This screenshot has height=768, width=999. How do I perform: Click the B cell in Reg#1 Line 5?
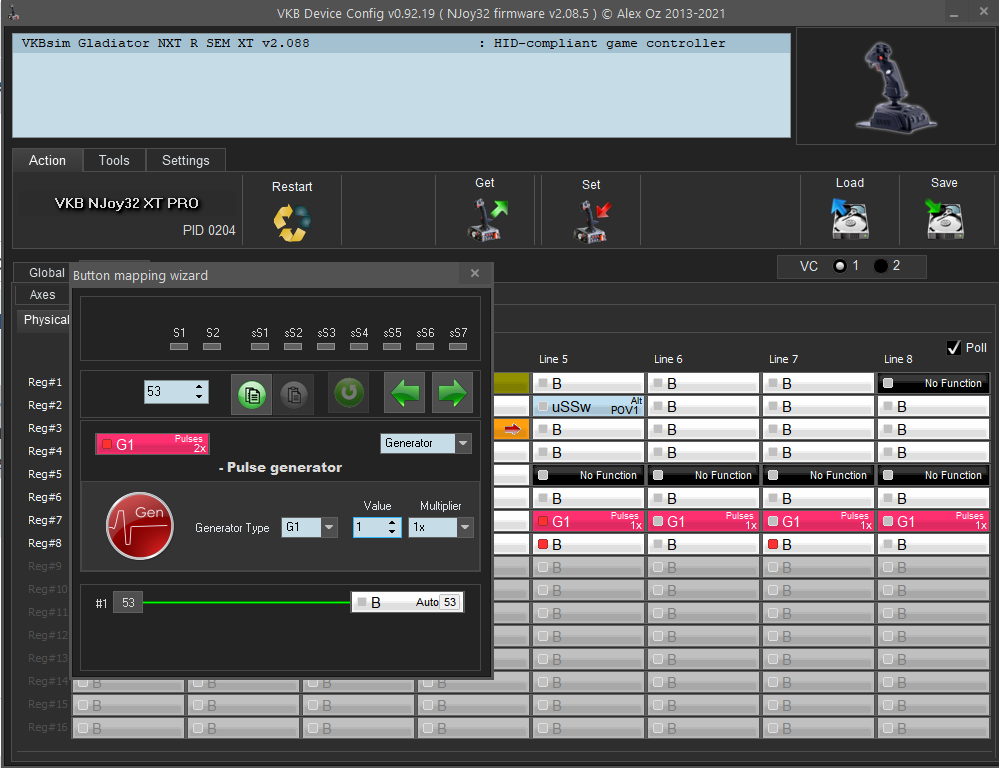pyautogui.click(x=587, y=383)
